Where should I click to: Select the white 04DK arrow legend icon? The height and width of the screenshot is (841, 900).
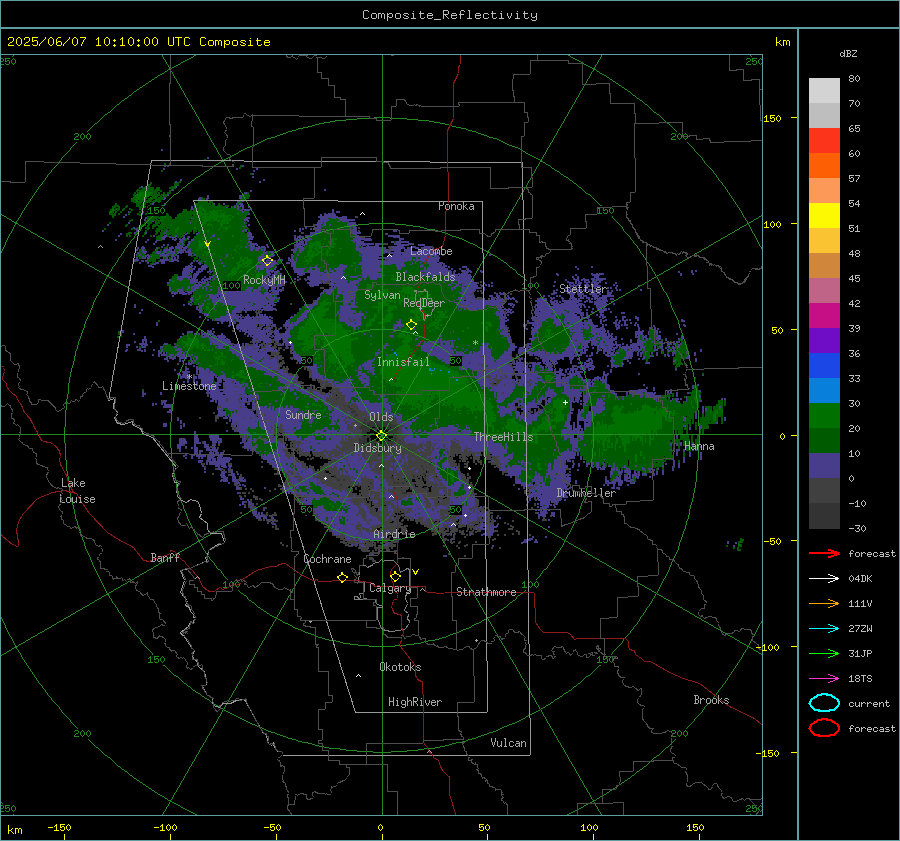point(824,578)
